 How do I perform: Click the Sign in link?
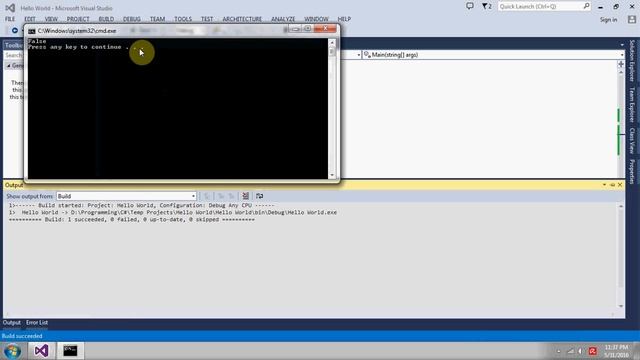(x=608, y=20)
